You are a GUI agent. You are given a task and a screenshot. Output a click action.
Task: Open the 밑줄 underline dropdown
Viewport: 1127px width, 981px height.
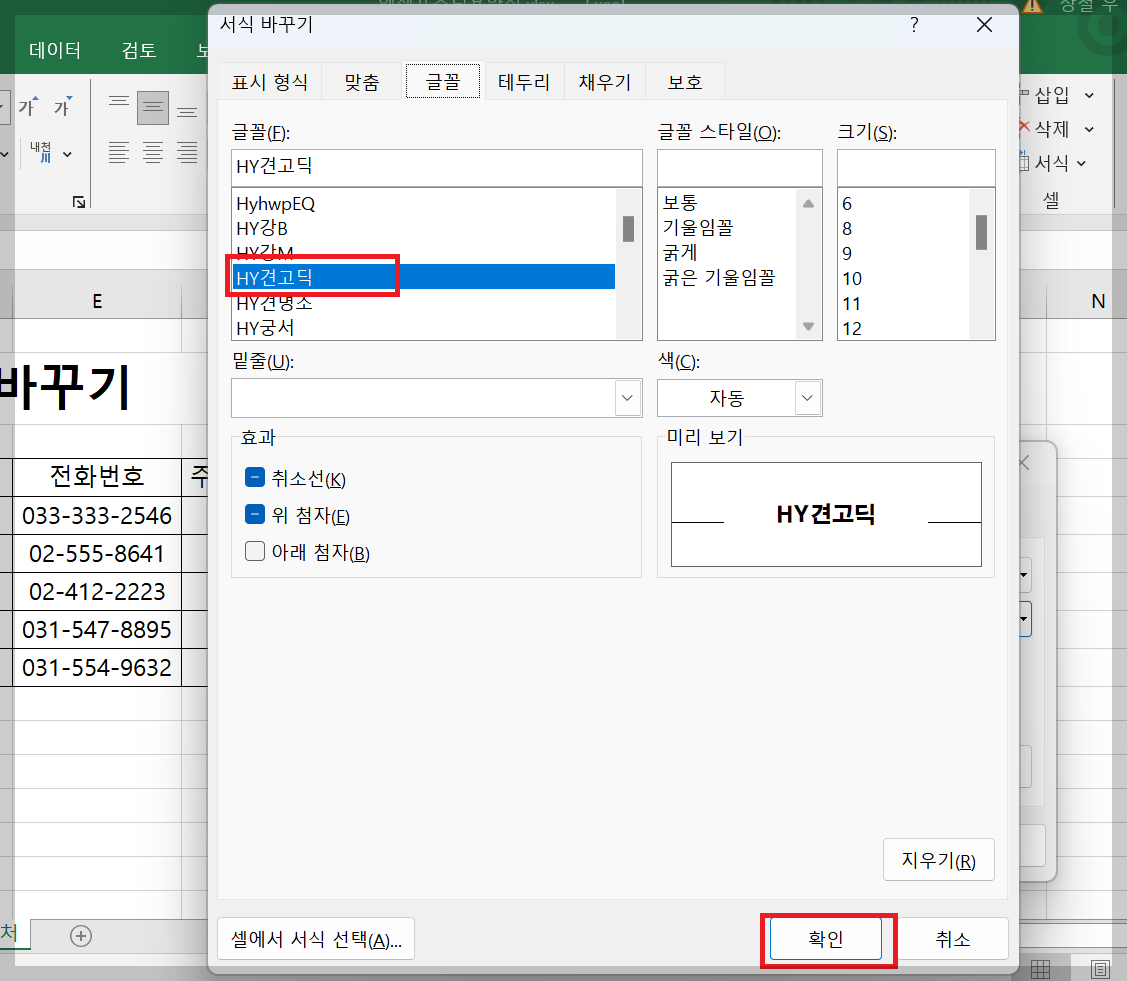627,398
